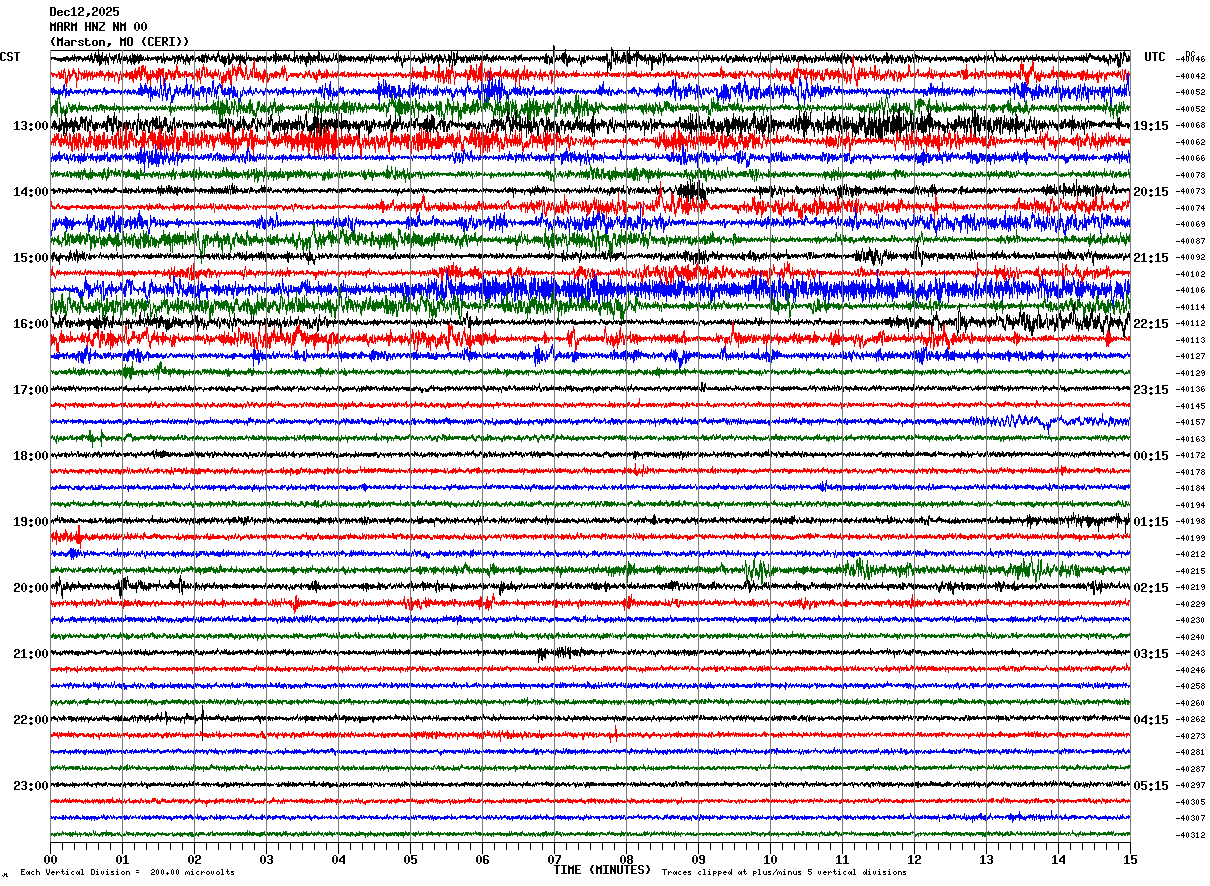The image size is (1210, 886).
Task: Click the "UTC" timezone label
Action: [x=1155, y=57]
